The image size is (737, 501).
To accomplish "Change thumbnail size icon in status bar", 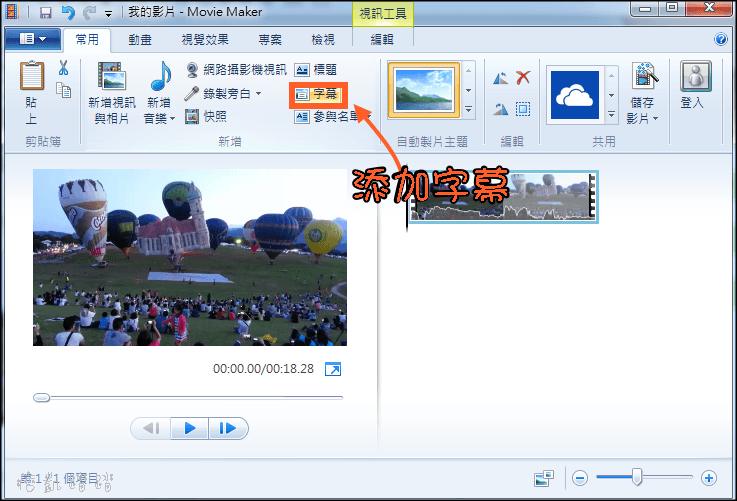I will click(x=544, y=478).
